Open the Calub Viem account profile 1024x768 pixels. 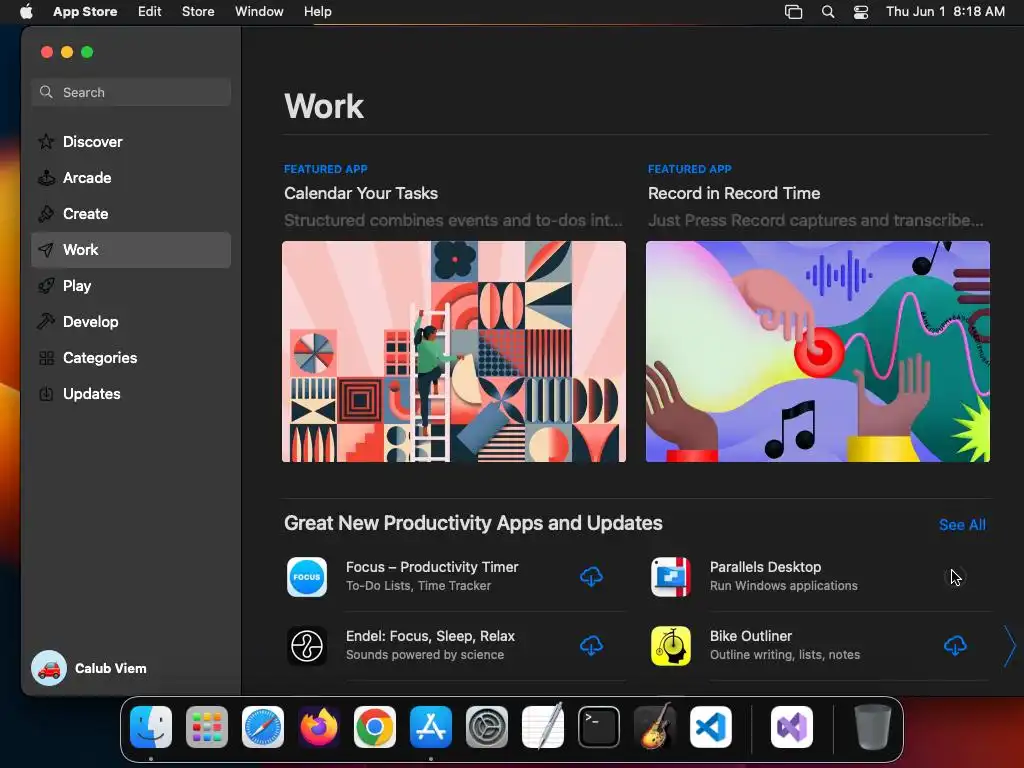[x=89, y=668]
